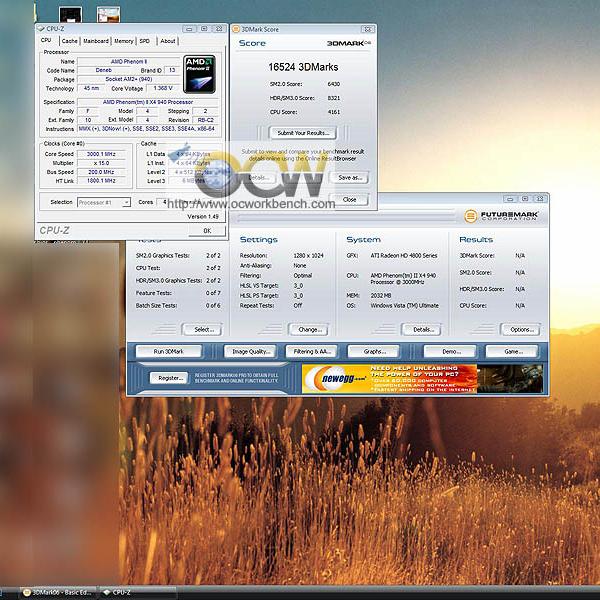Click Options button under Results
The height and width of the screenshot is (600, 600).
point(522,329)
